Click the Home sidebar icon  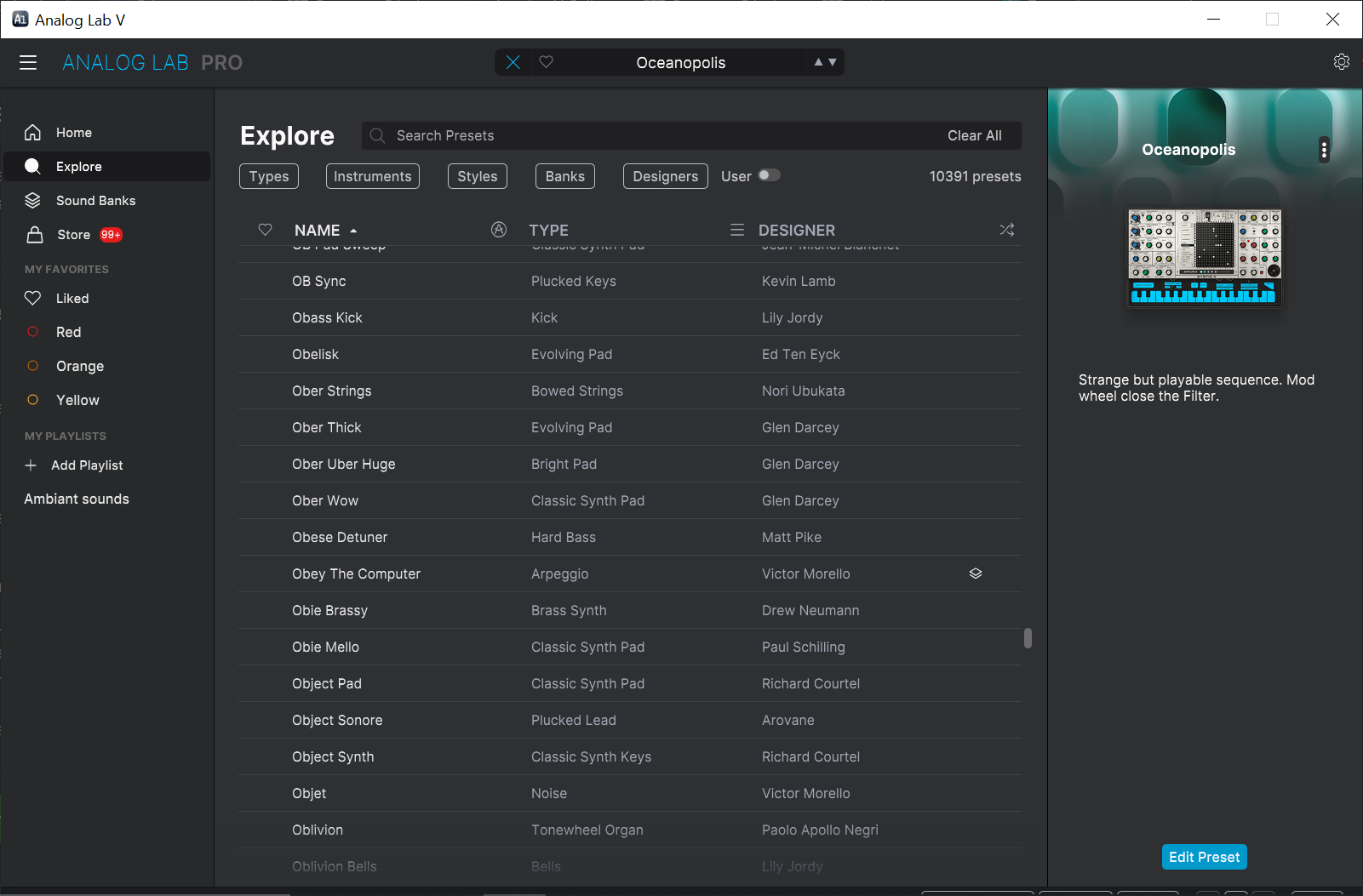pyautogui.click(x=32, y=133)
